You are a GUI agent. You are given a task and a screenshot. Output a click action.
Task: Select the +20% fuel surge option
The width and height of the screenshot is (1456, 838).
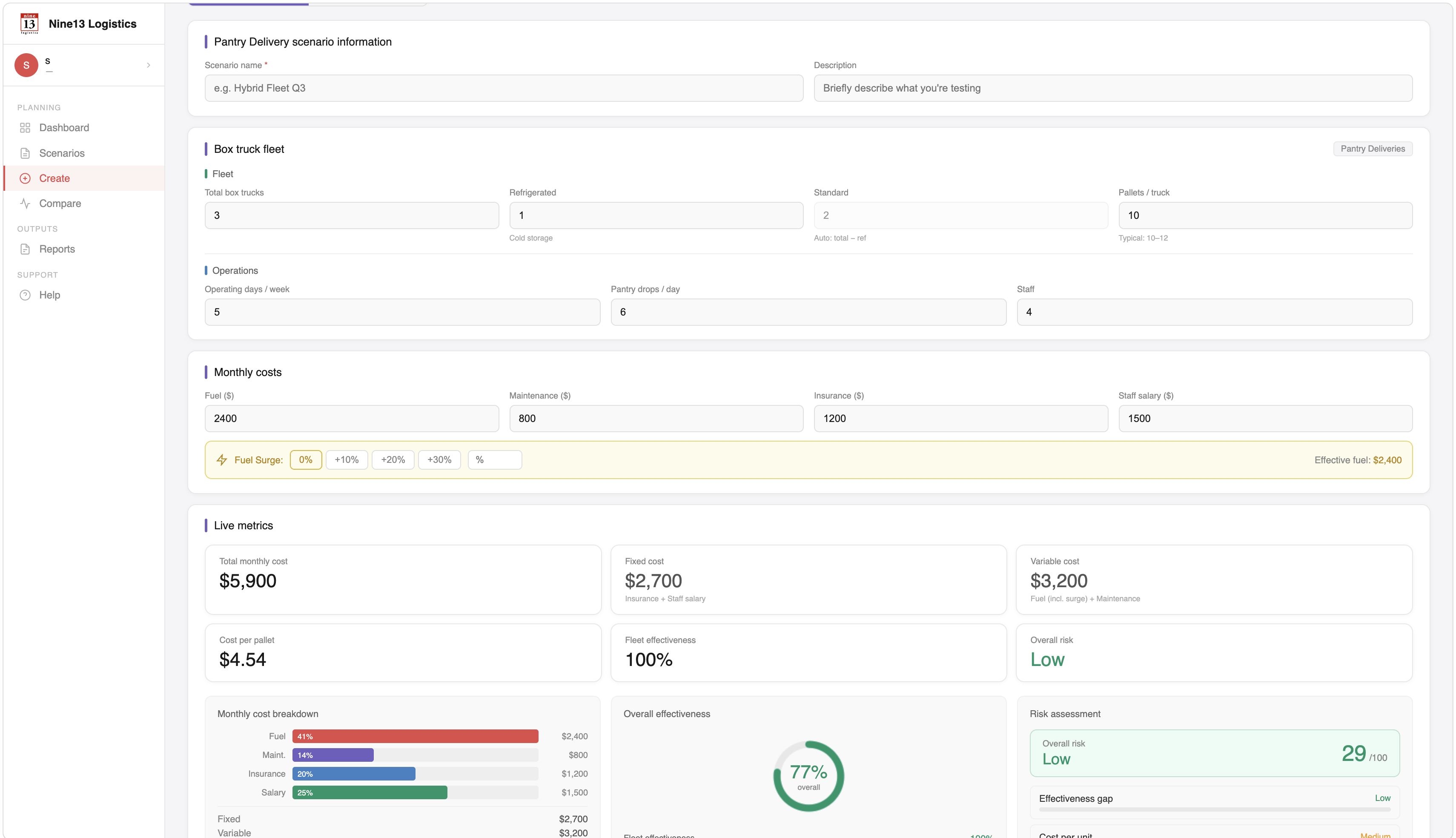(x=393, y=460)
